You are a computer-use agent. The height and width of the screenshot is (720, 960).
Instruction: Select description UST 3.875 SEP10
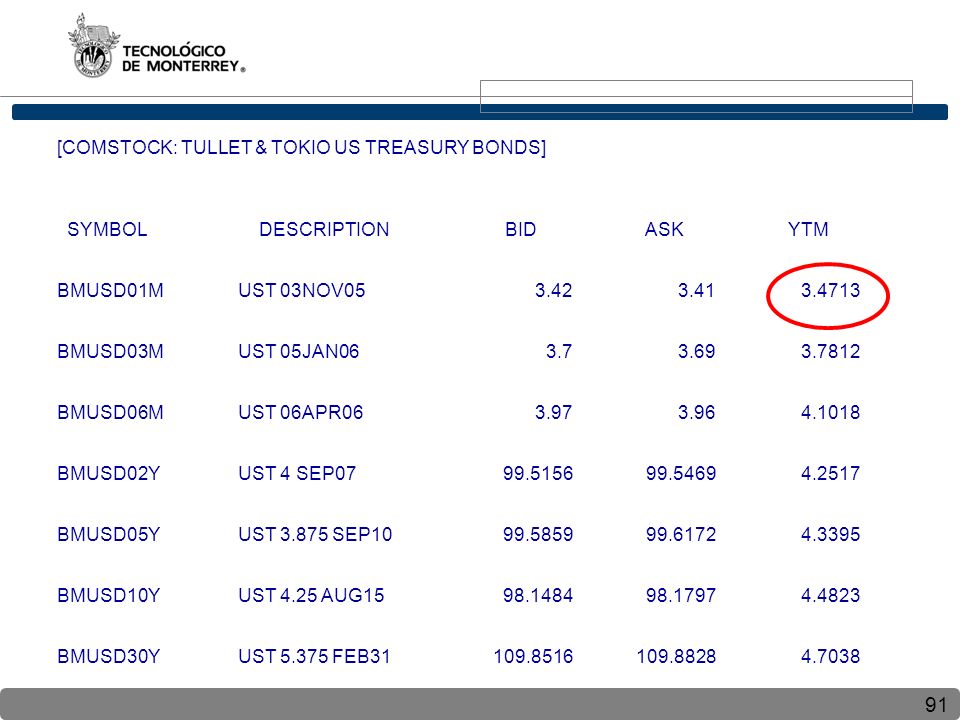click(x=315, y=534)
